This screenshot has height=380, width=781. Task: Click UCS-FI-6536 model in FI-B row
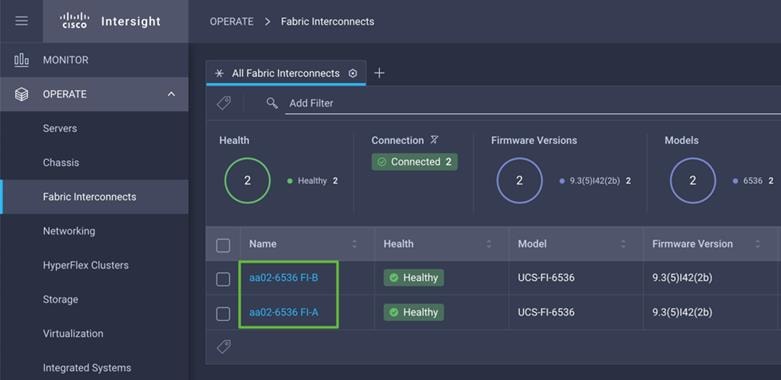(546, 278)
